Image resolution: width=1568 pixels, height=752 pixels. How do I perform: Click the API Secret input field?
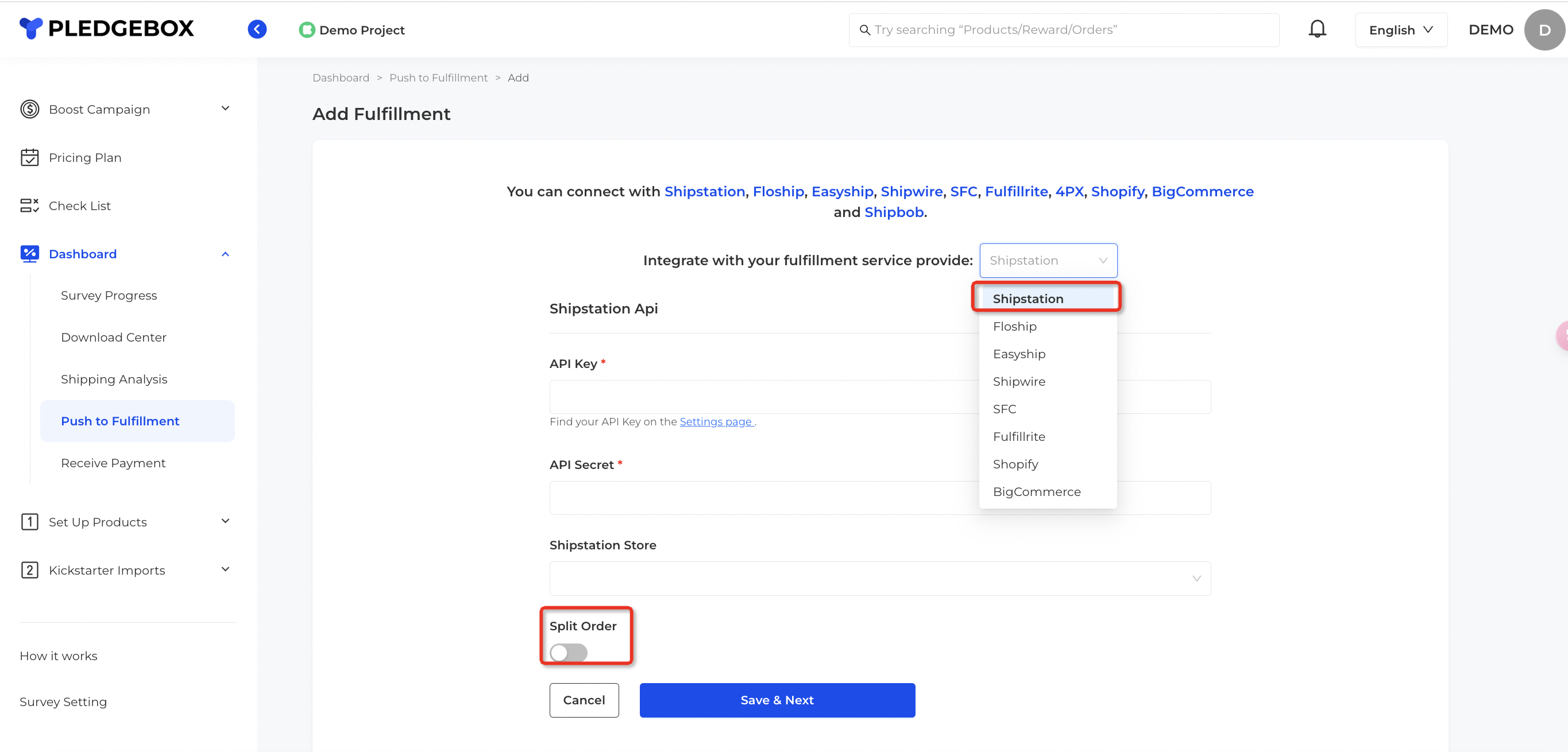pyautogui.click(x=879, y=498)
